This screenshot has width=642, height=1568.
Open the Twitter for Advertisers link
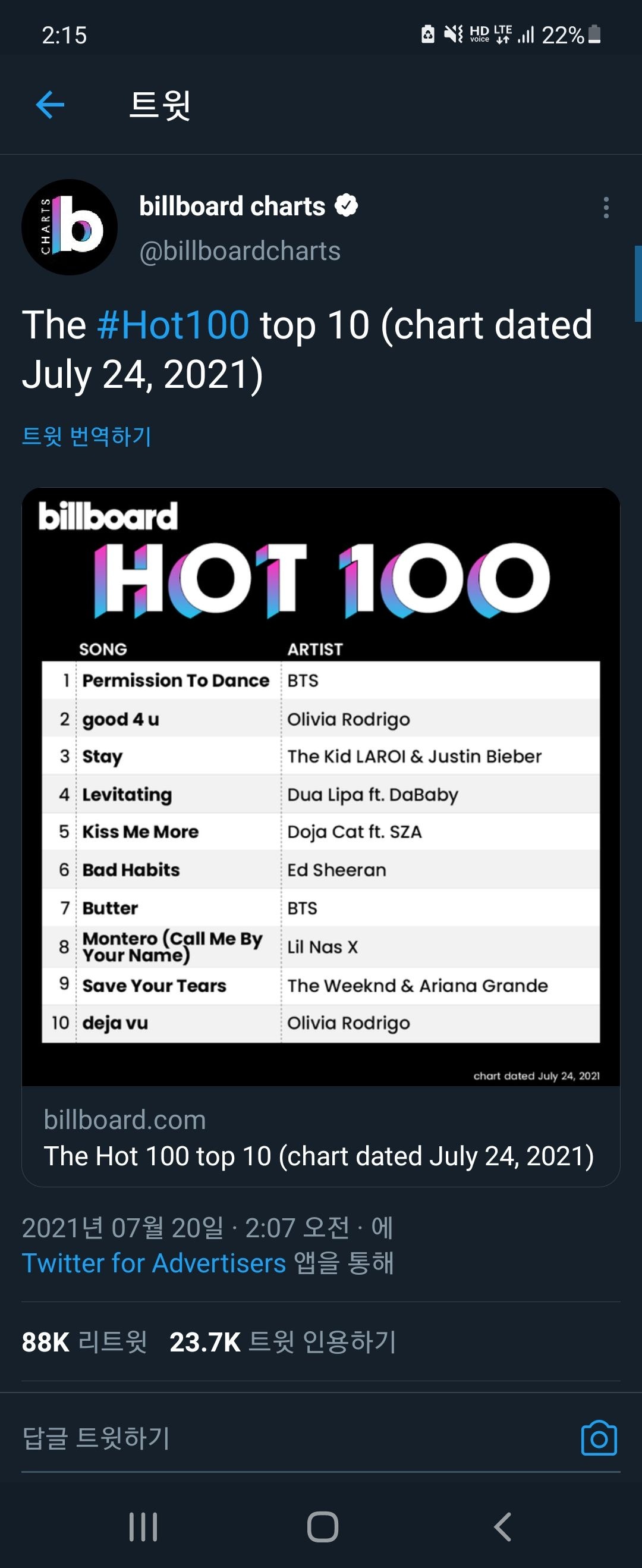coord(154,1263)
